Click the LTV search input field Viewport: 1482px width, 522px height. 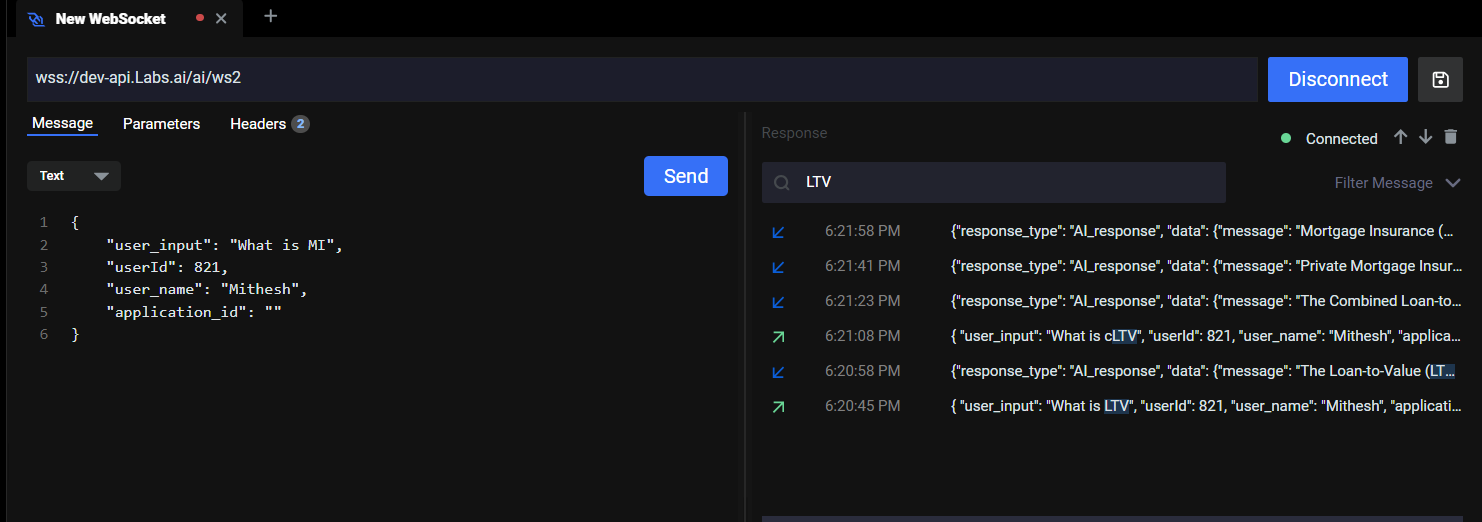click(1010, 183)
